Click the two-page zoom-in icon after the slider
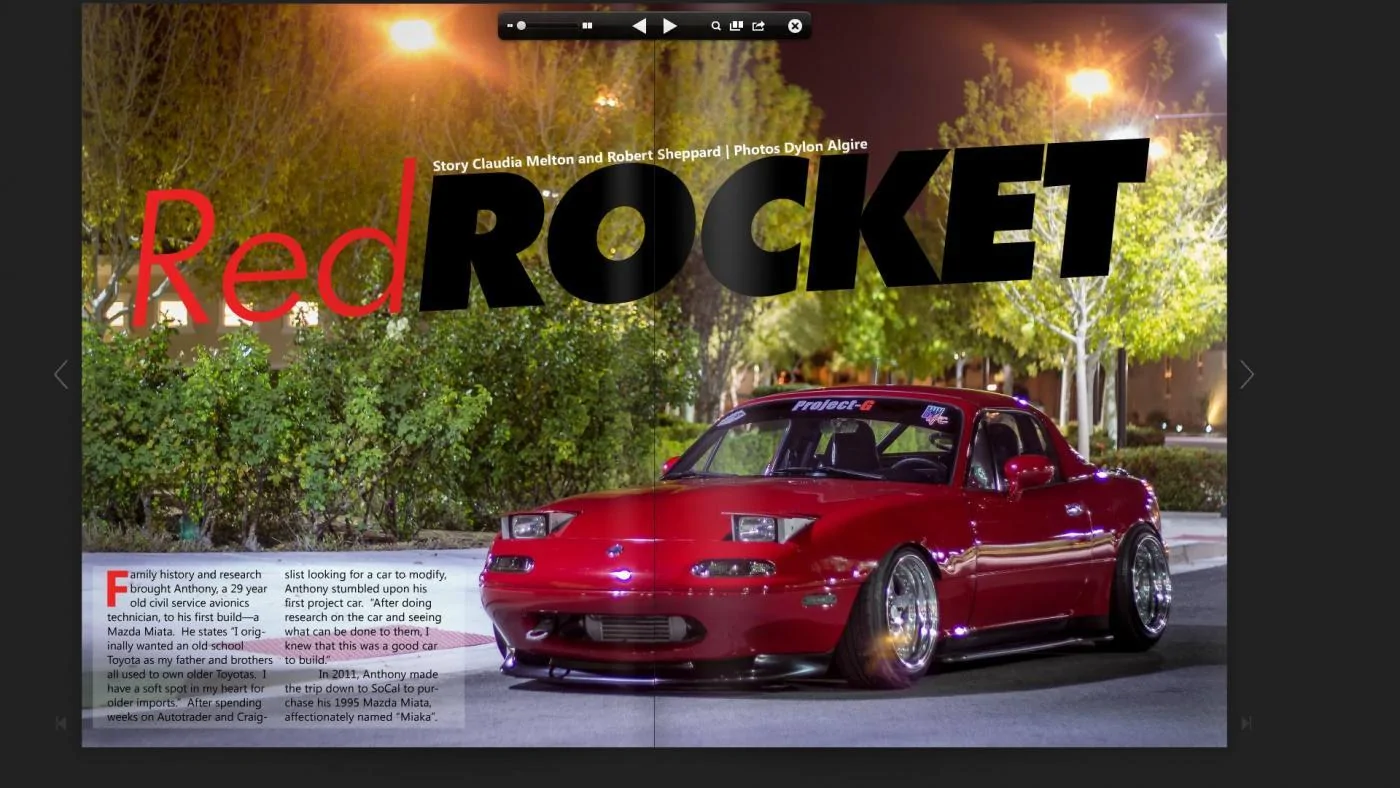The width and height of the screenshot is (1400, 788). [587, 26]
